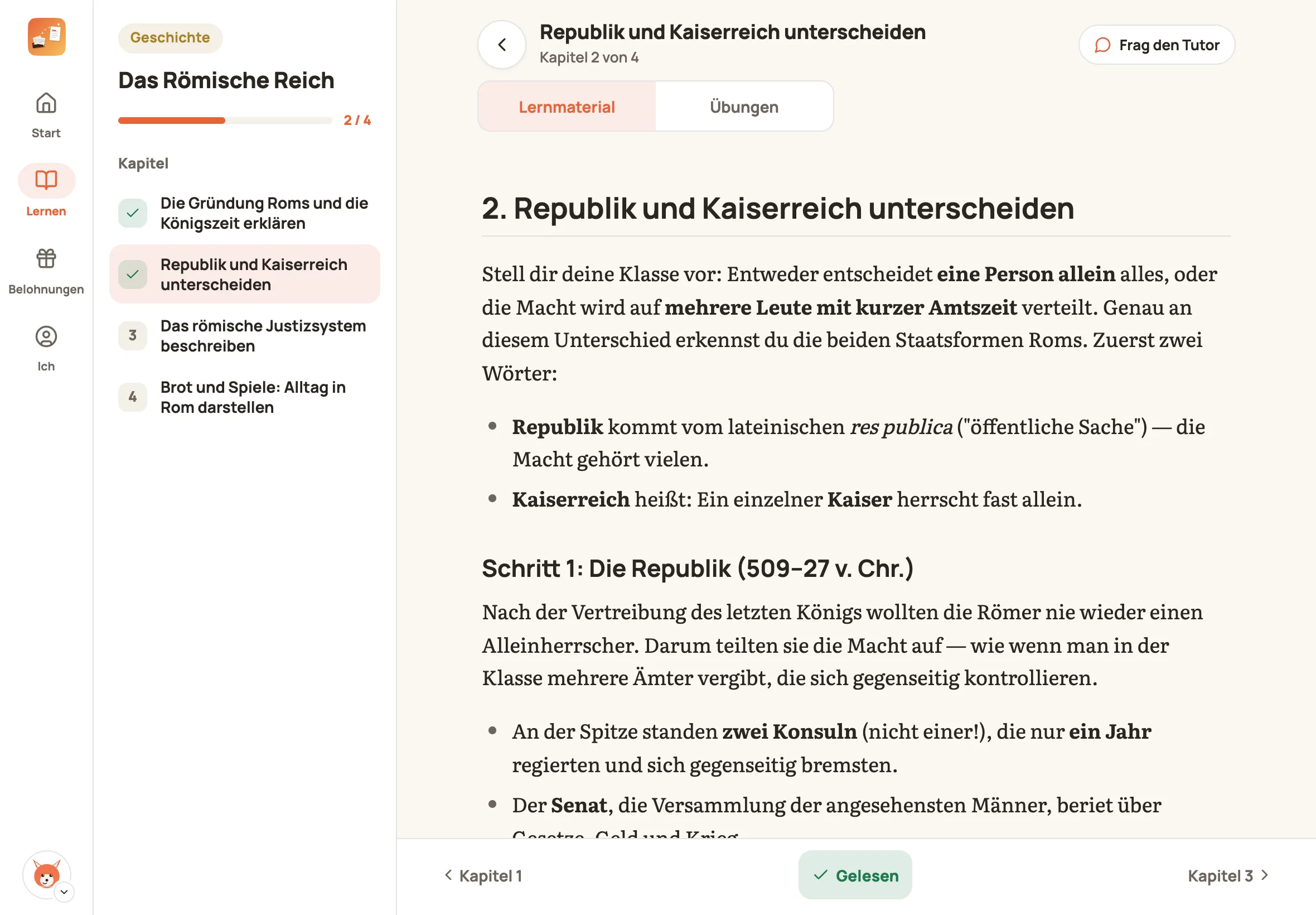
Task: Open chapter Das römische Justizsystem beschreiben
Action: 245,335
